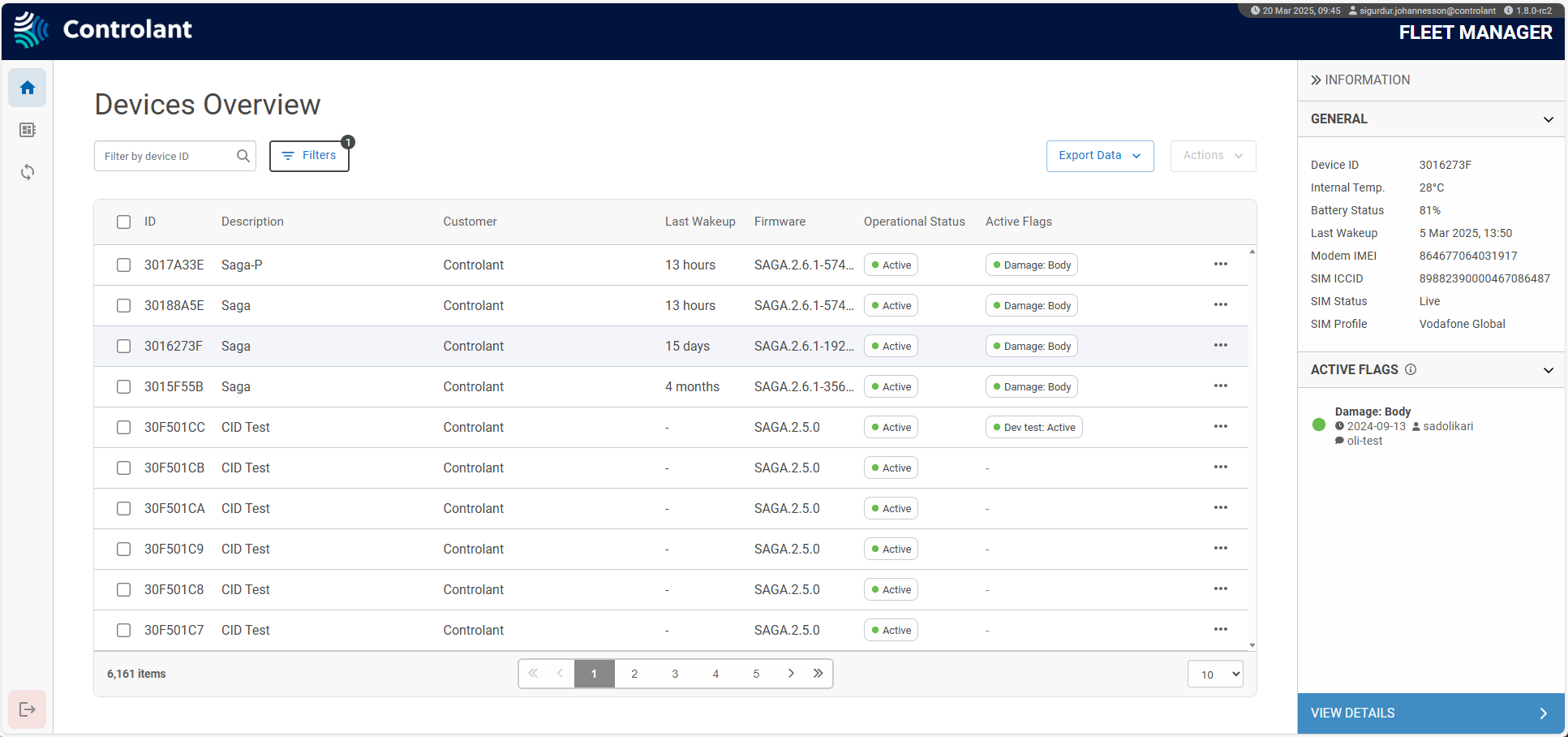
Task: Open row menu for device 3015F55B
Action: point(1221,386)
